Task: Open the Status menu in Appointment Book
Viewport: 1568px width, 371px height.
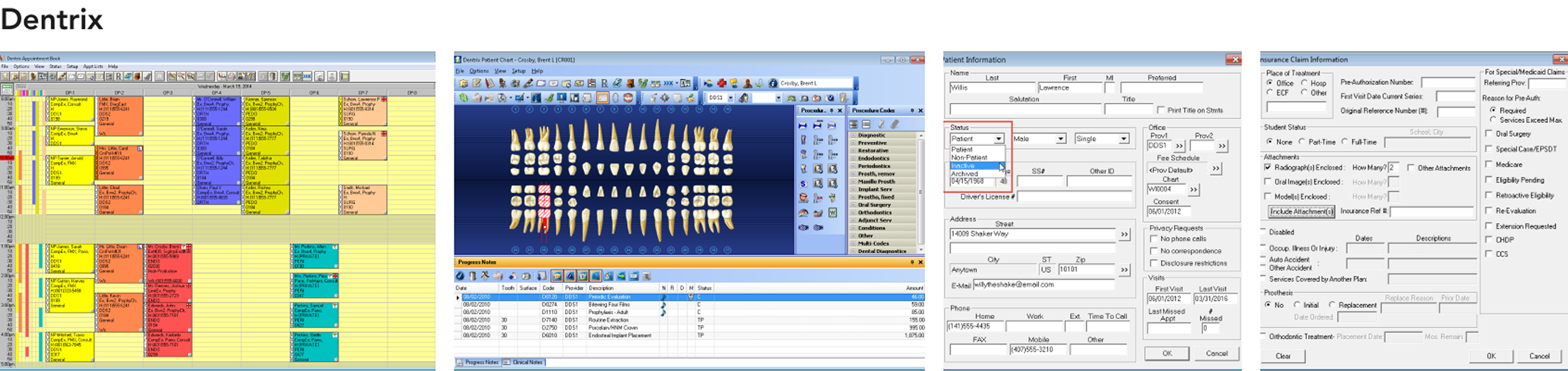Action: point(56,66)
